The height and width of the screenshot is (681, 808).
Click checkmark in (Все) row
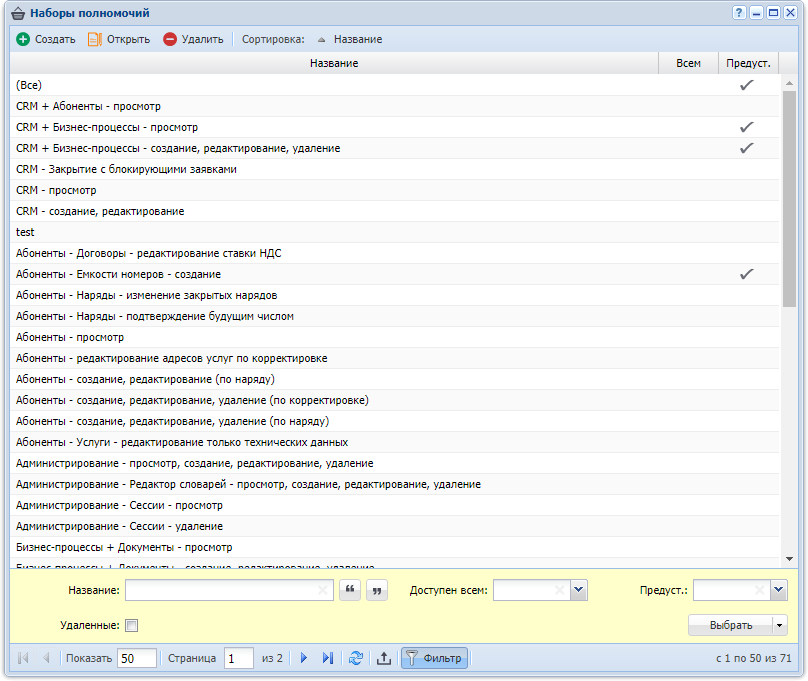coord(747,85)
